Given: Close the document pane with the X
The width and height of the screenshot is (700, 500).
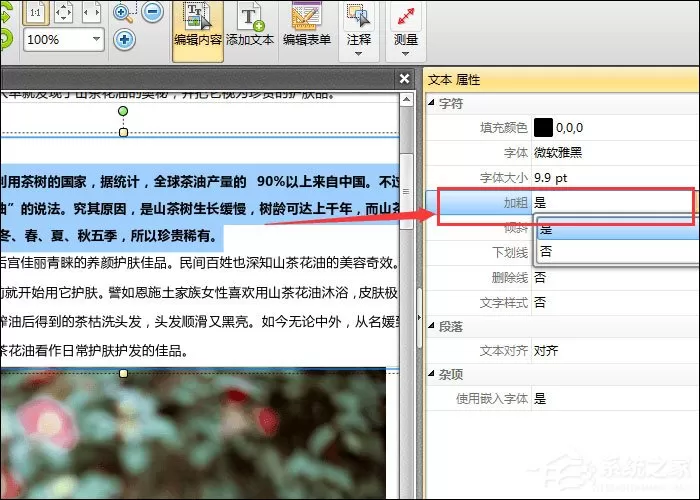Looking at the screenshot, I should pos(404,79).
